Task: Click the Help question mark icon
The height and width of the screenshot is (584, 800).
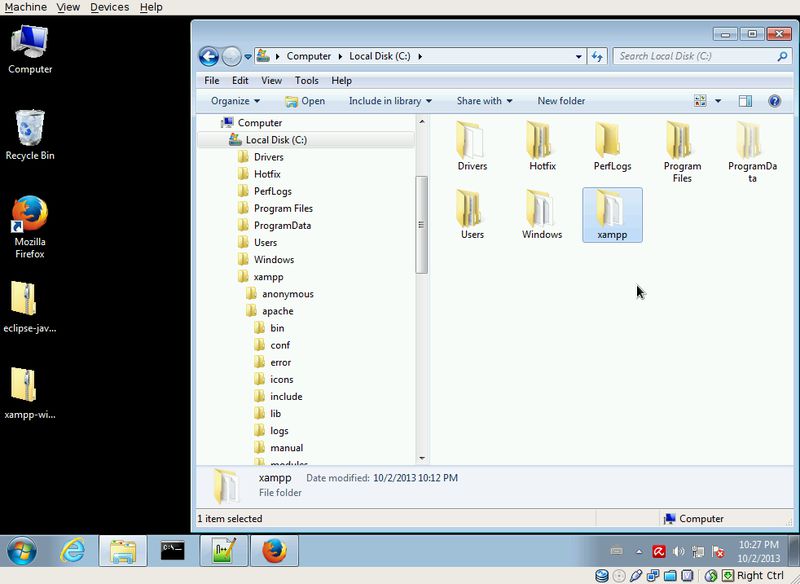Action: tap(774, 101)
